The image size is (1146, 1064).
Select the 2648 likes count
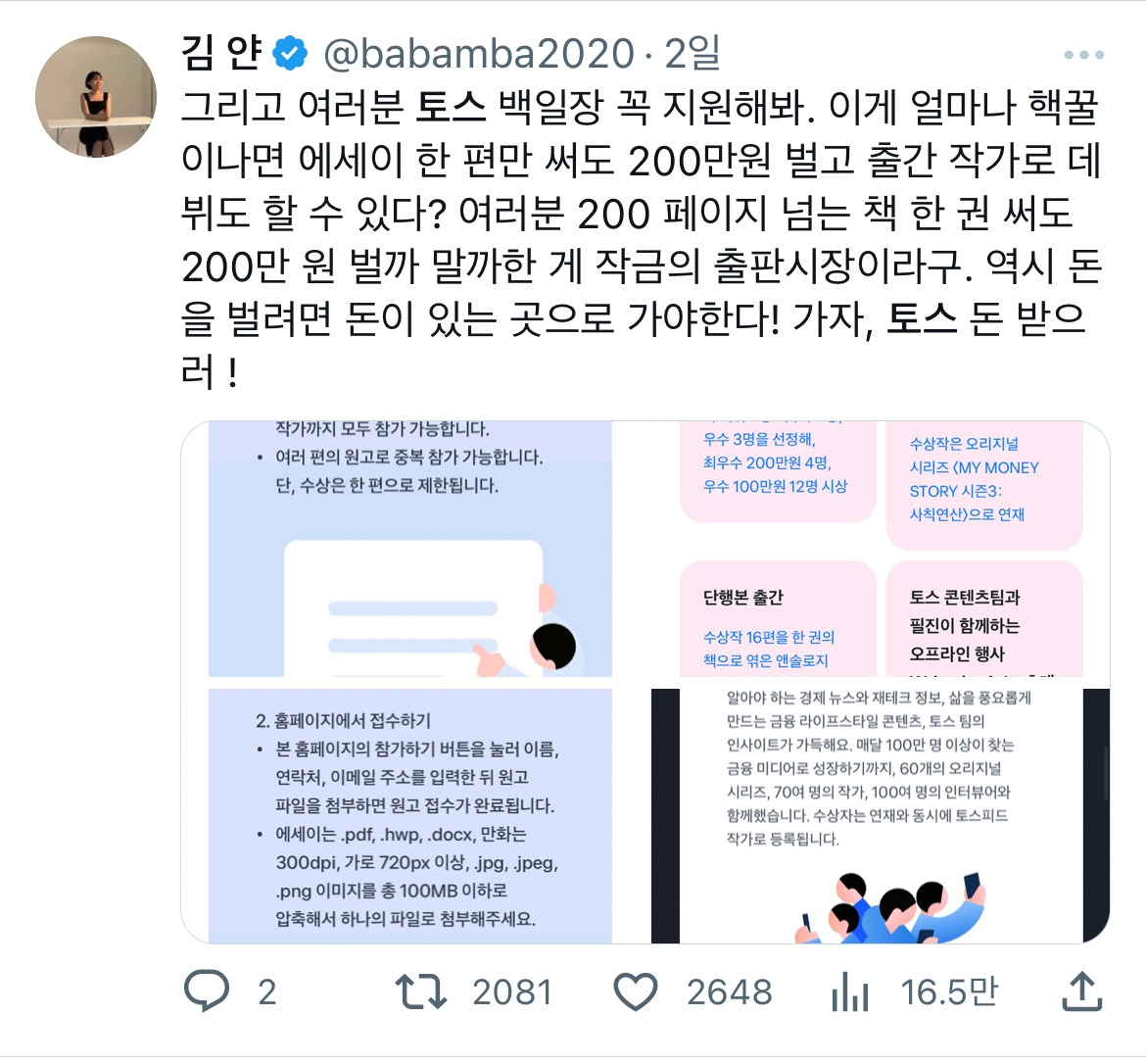point(730,992)
